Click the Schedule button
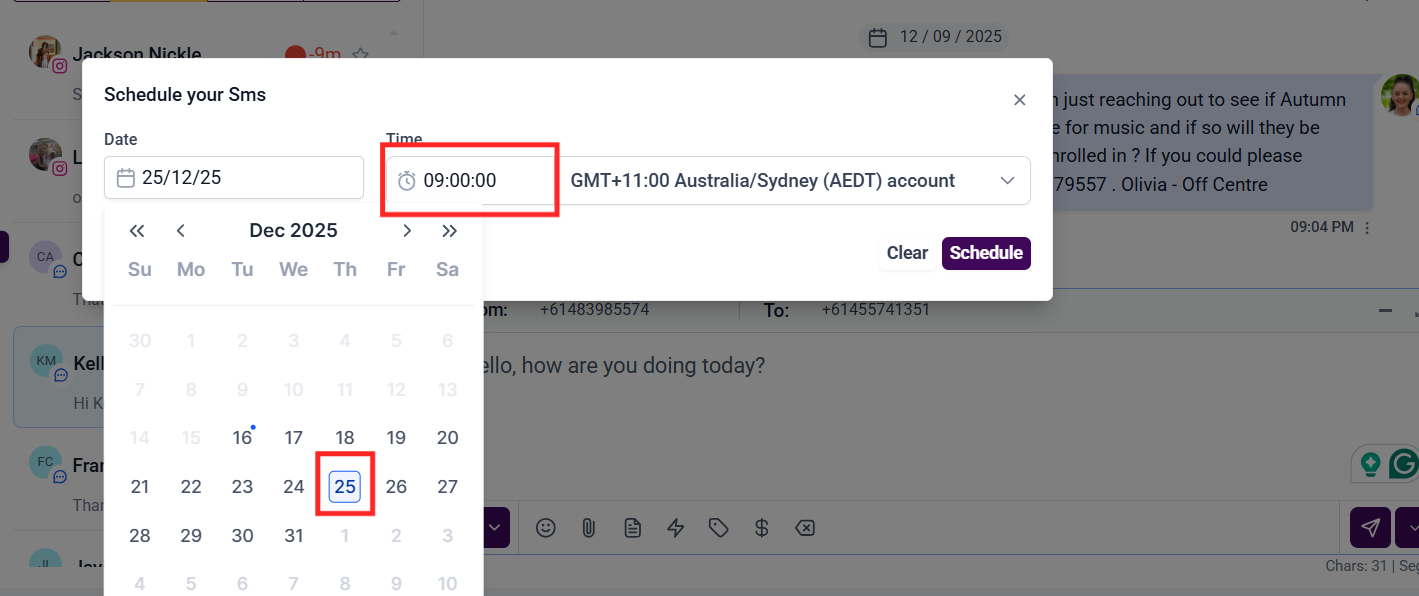The height and width of the screenshot is (596, 1419). point(986,253)
